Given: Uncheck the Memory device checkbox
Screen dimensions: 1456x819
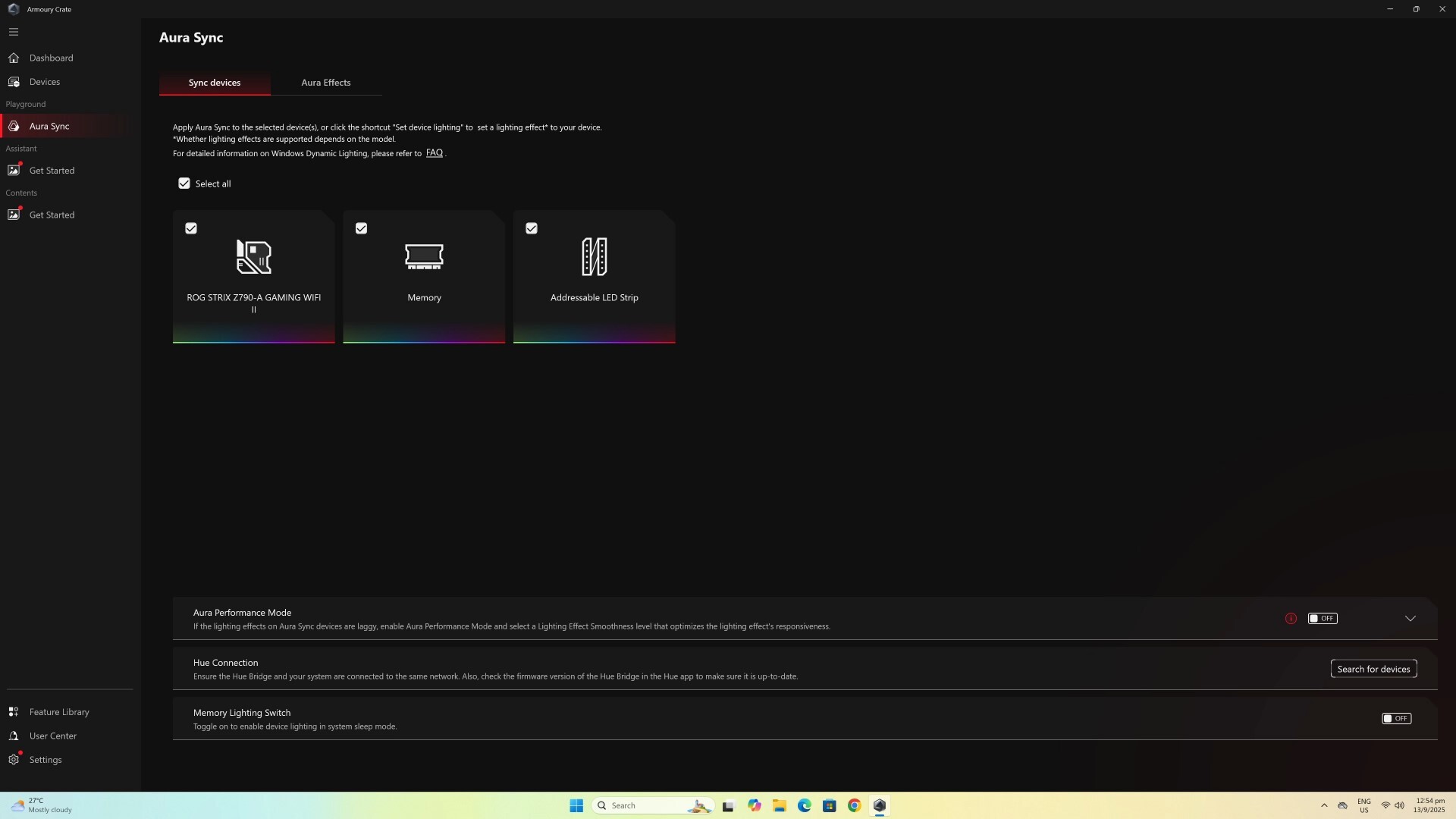Looking at the screenshot, I should (x=361, y=228).
